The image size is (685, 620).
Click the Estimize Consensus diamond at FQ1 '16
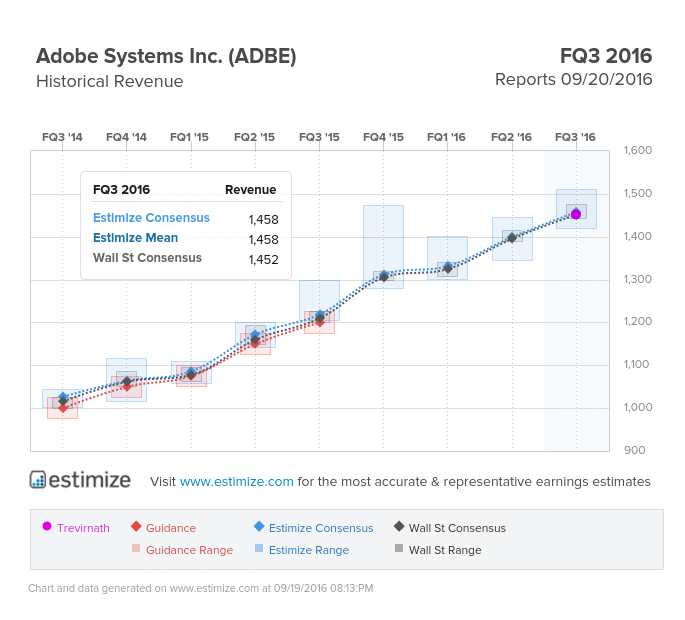pos(448,265)
